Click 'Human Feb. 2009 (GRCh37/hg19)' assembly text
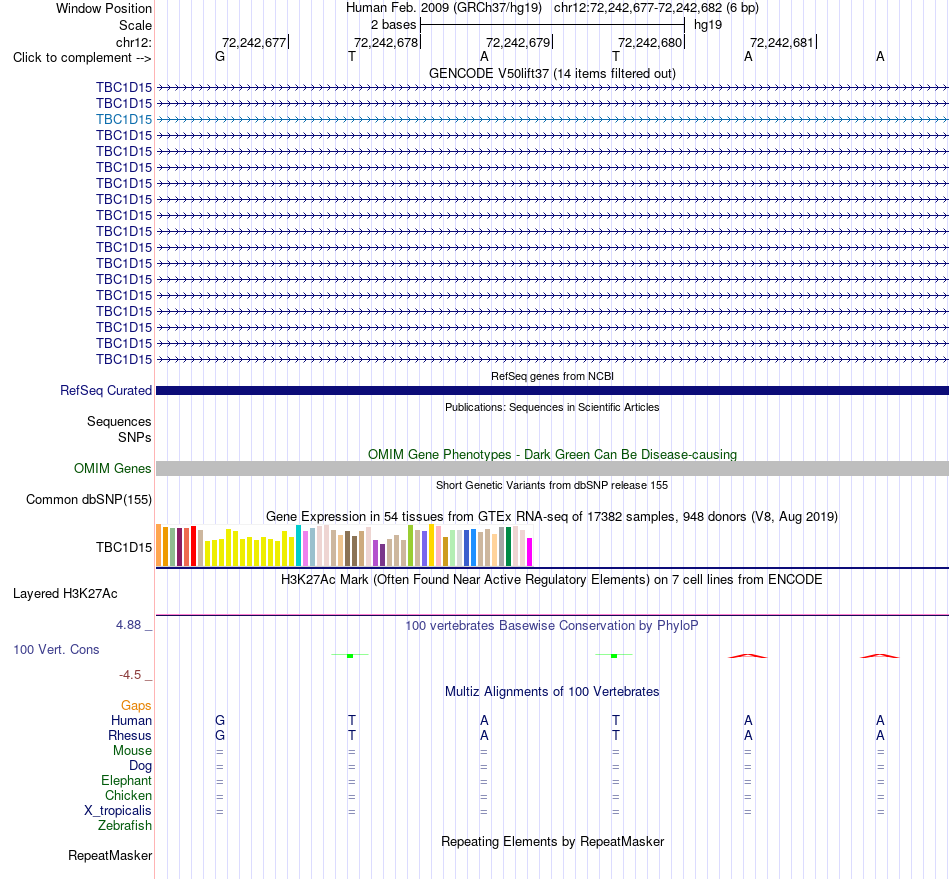Image resolution: width=950 pixels, height=879 pixels. pyautogui.click(x=443, y=8)
